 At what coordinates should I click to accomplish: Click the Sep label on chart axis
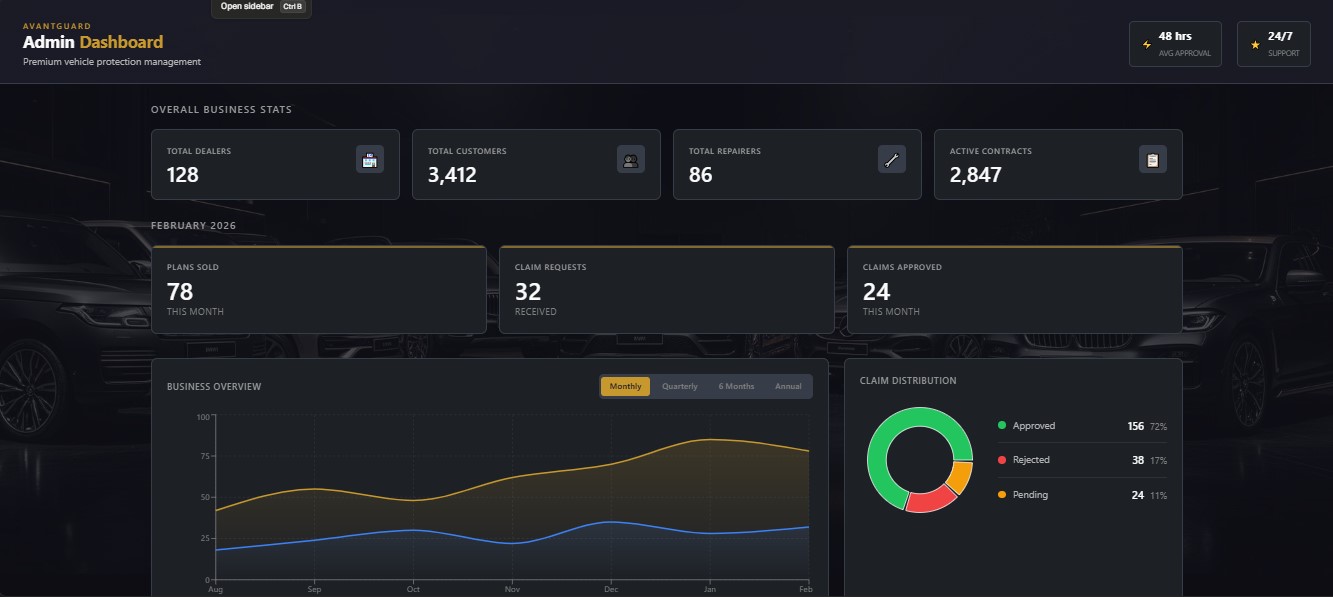click(315, 589)
